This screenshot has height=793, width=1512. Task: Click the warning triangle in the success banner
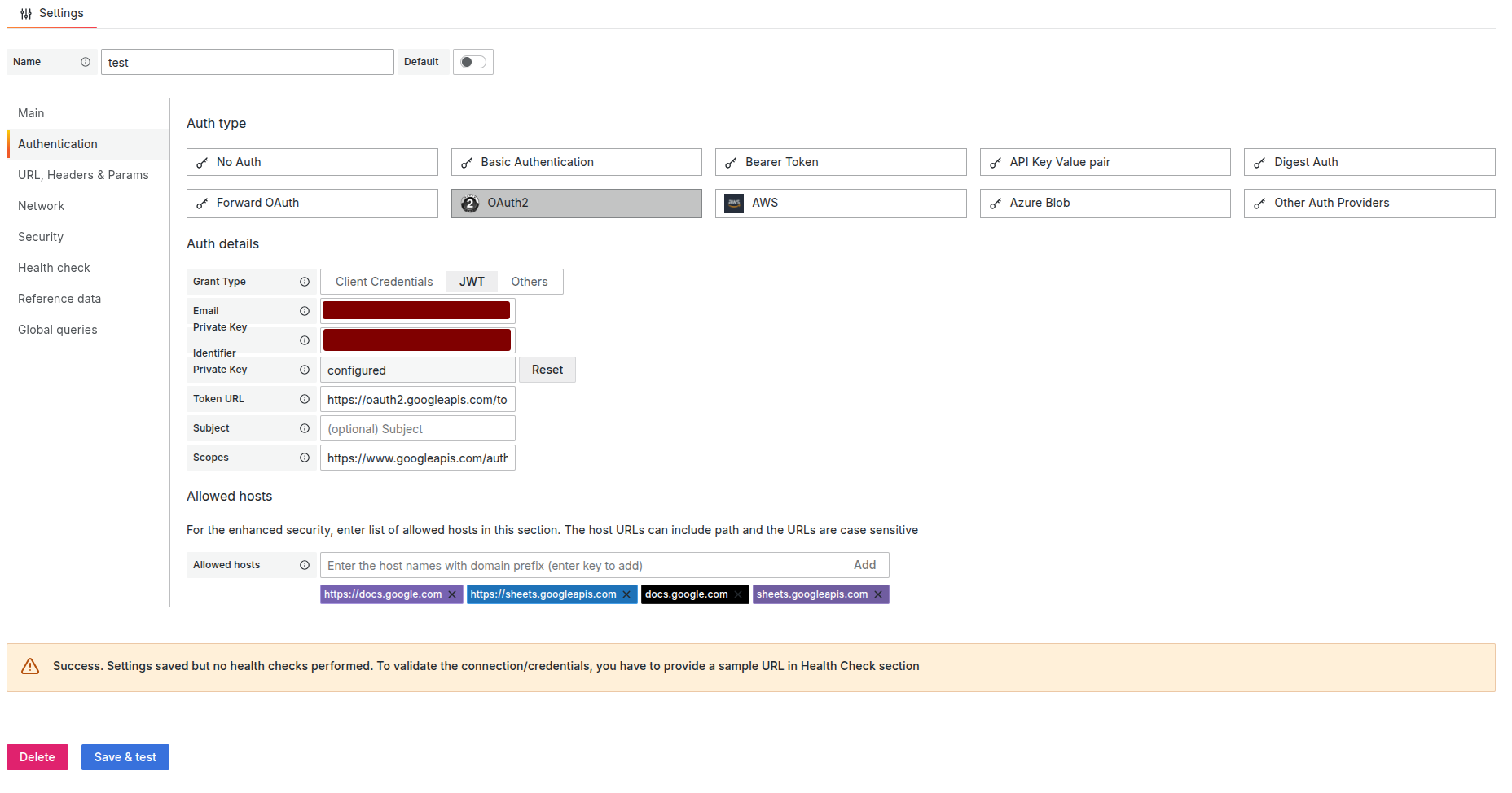tap(30, 666)
